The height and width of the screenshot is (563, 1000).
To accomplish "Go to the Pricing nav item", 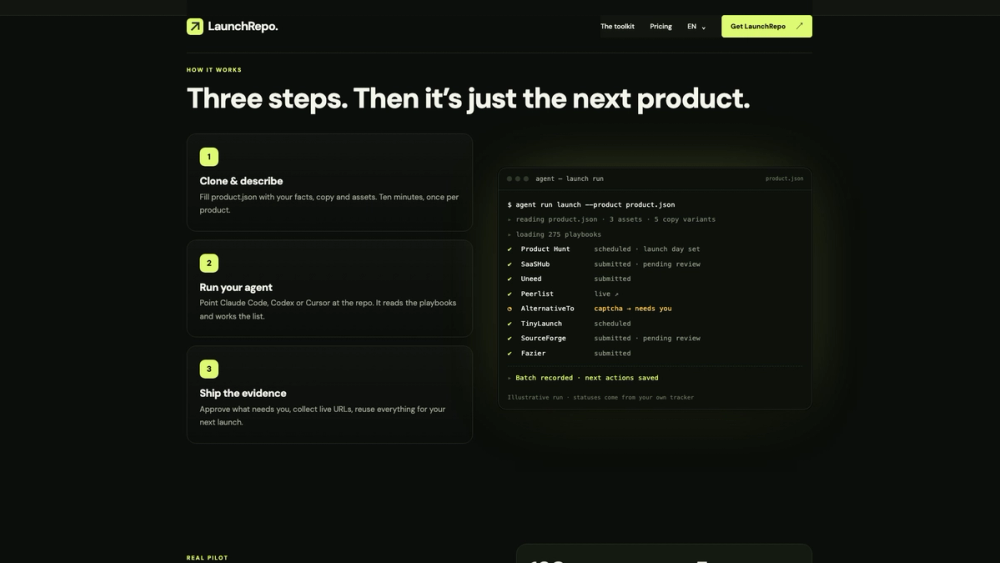I will (x=660, y=26).
